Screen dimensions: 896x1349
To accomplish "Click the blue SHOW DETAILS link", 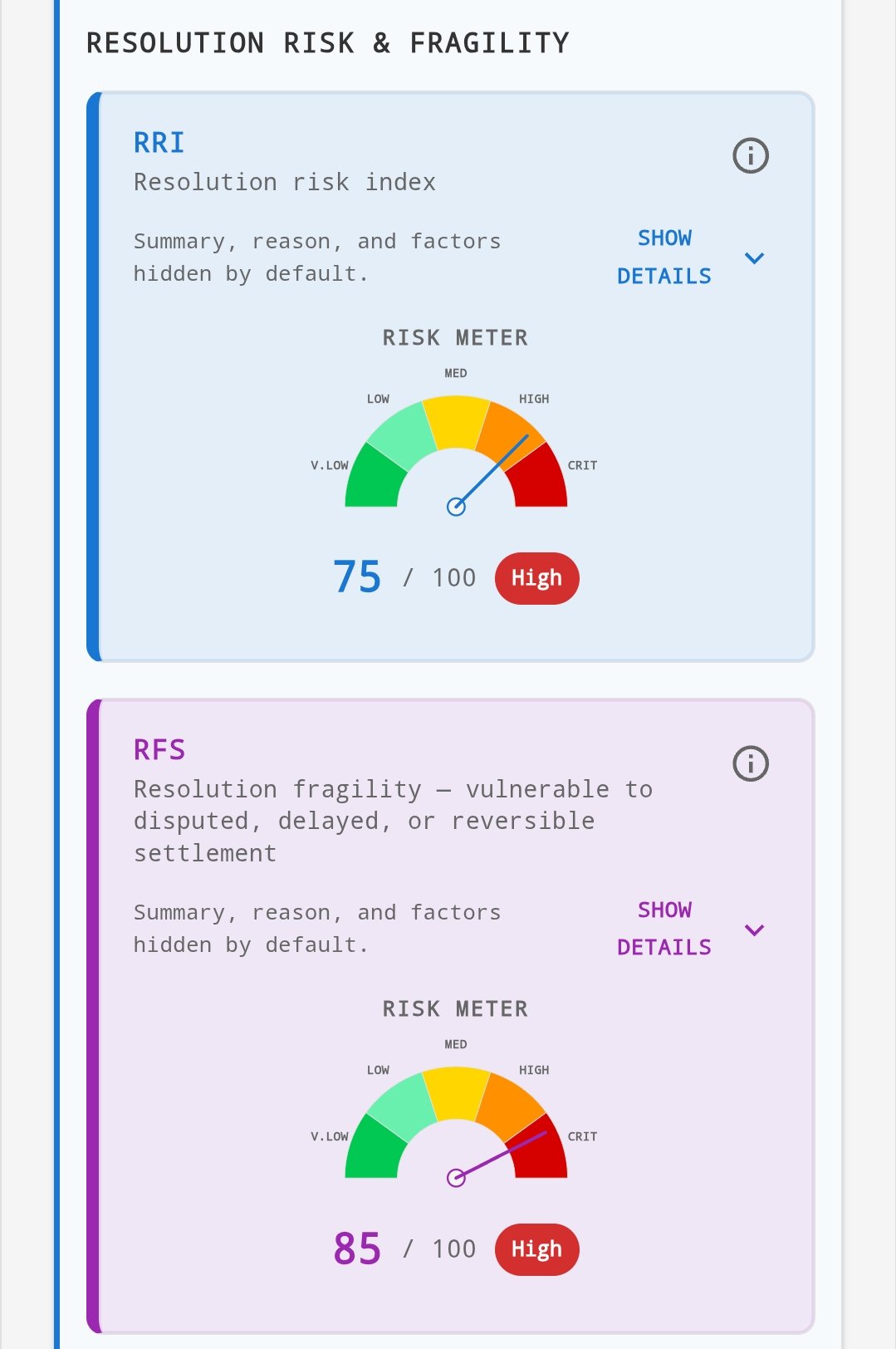I will [x=664, y=257].
